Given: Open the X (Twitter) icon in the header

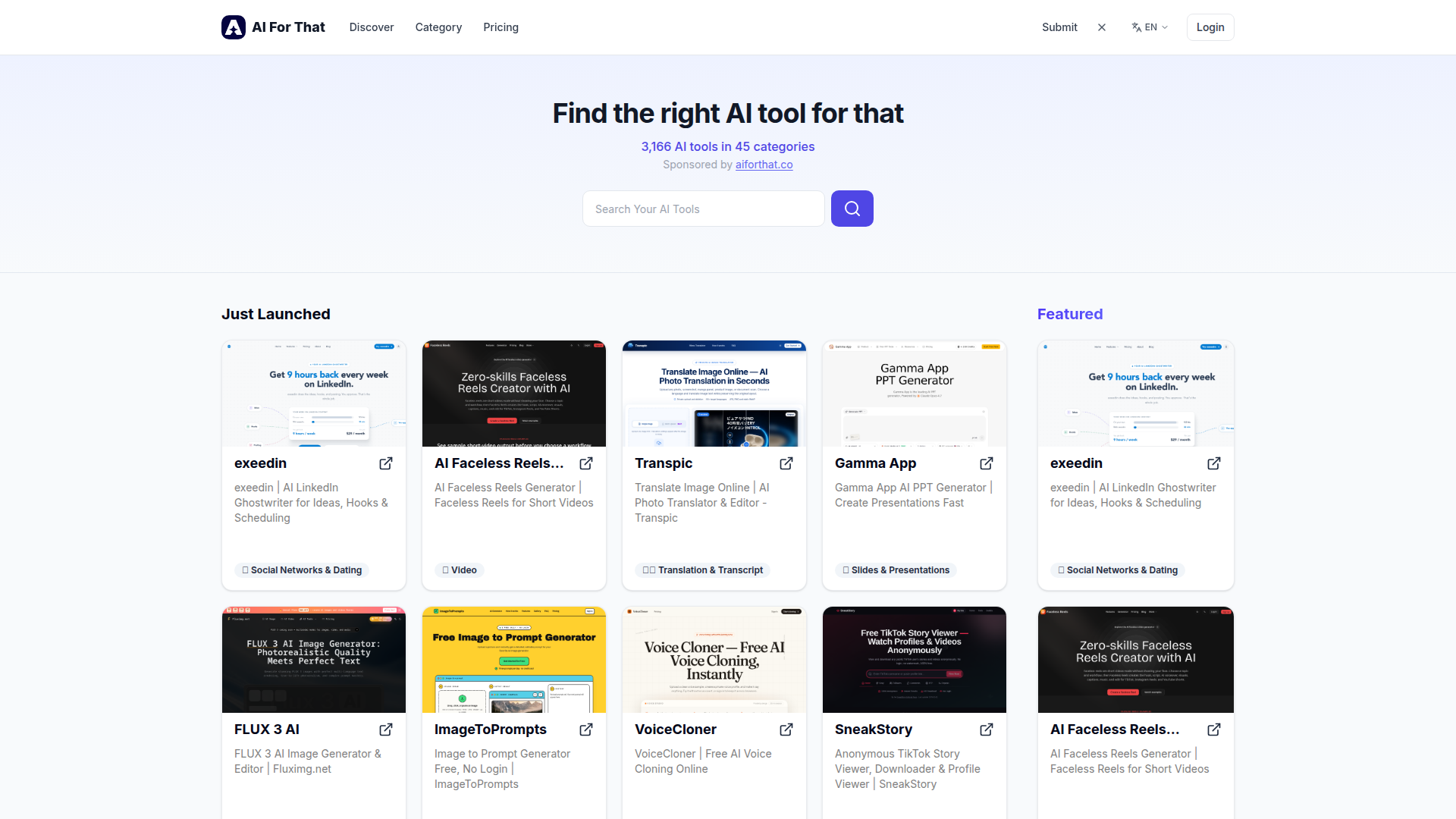Looking at the screenshot, I should (x=1102, y=27).
